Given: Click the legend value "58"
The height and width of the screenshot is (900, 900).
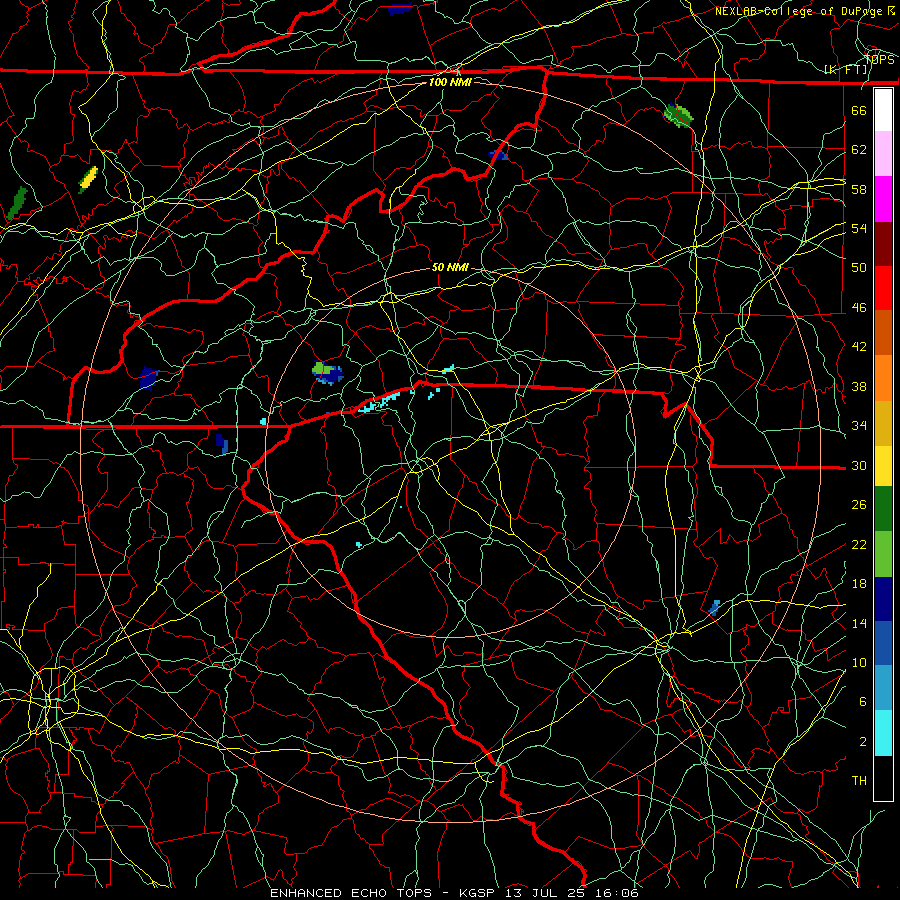Looking at the screenshot, I should click(x=859, y=189).
